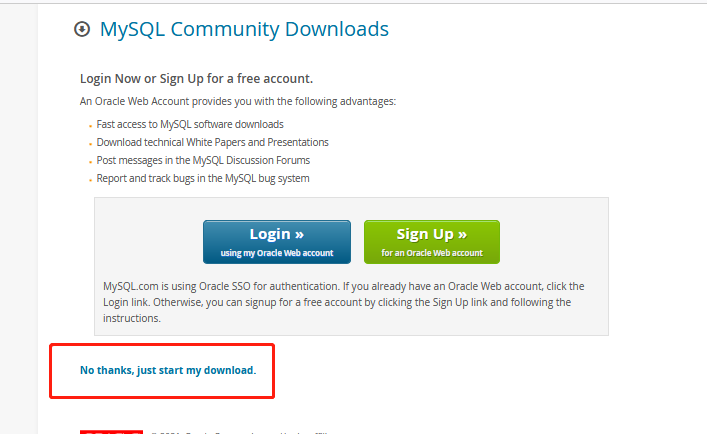This screenshot has height=434, width=707.
Task: Click the Oracle SSO authentication paragraph
Action: 344,302
